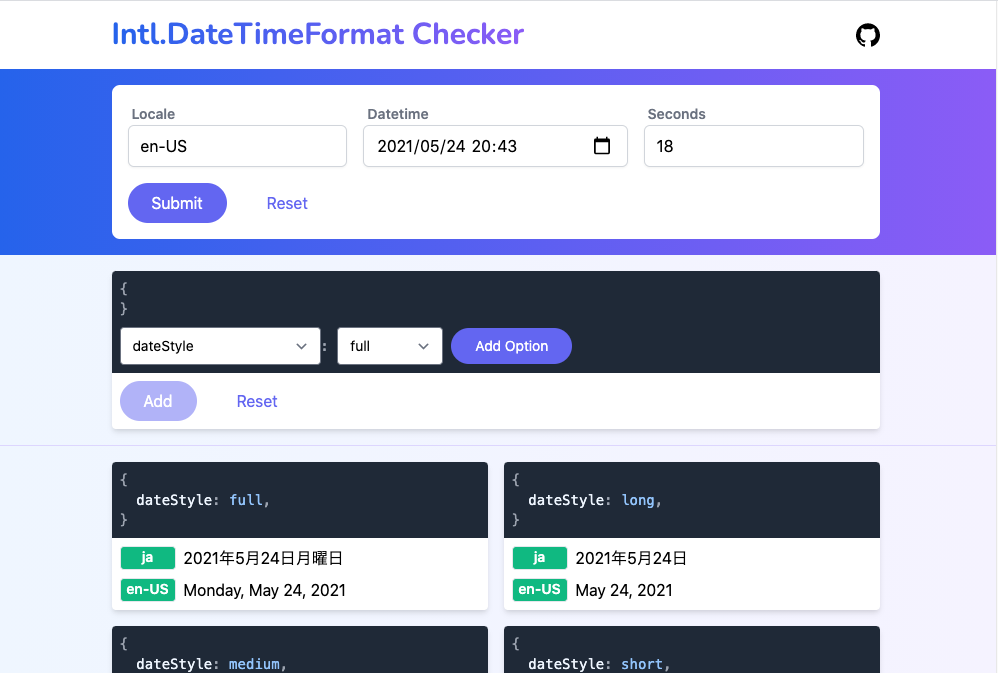998x673 pixels.
Task: Open the GitHub repository icon
Action: pyautogui.click(x=867, y=35)
